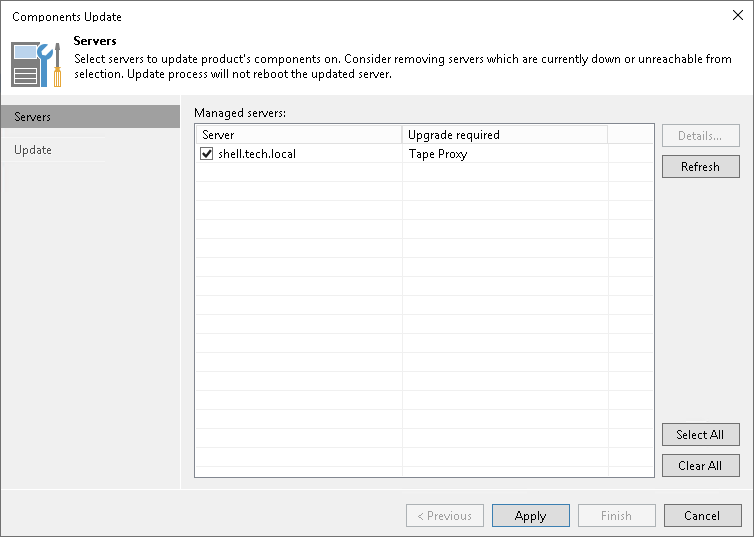Sort by the Server column header
Viewport: 754px width, 537px height.
298,134
